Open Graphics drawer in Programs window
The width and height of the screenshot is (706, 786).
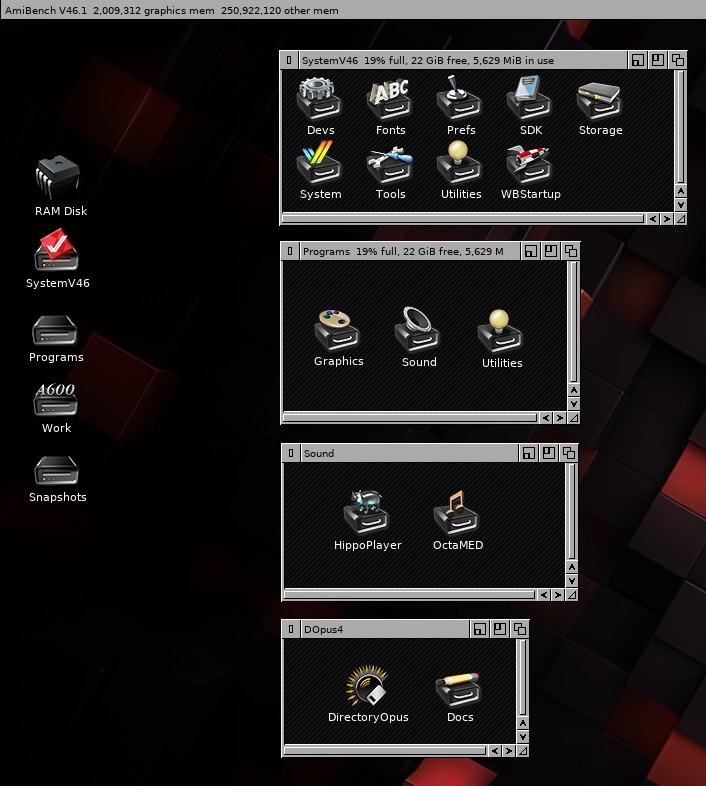(x=338, y=330)
